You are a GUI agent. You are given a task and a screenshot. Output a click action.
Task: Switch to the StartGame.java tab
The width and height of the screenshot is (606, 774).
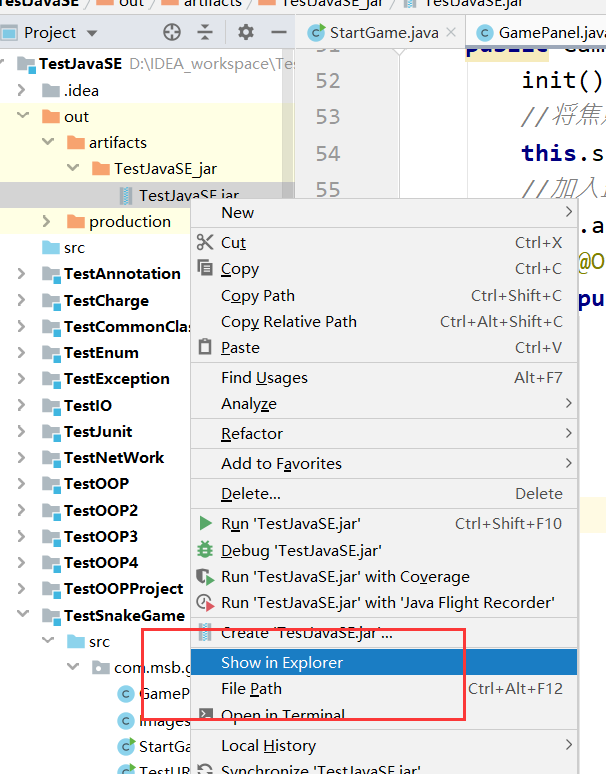380,33
